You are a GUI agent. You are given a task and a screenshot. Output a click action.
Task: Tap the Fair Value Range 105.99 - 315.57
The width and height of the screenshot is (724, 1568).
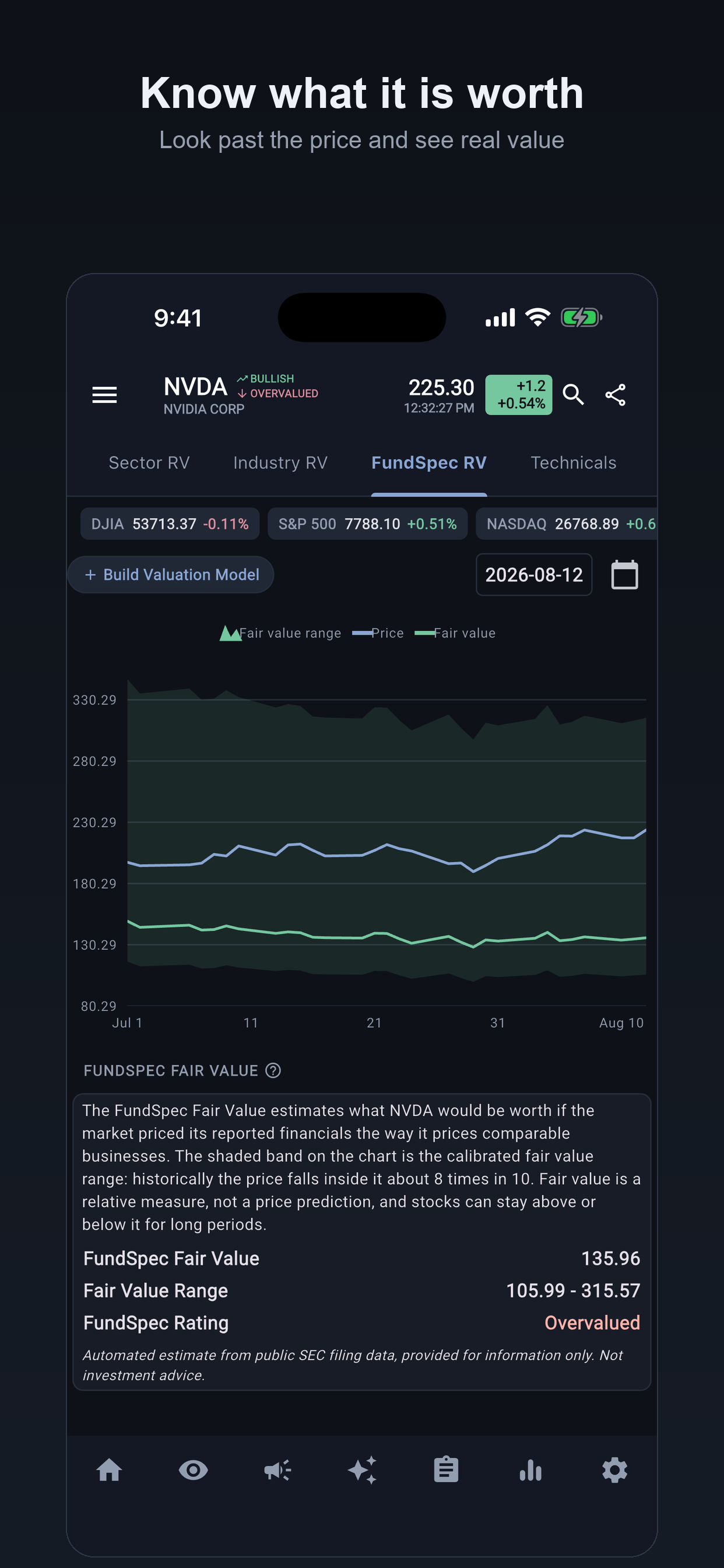tap(573, 1290)
